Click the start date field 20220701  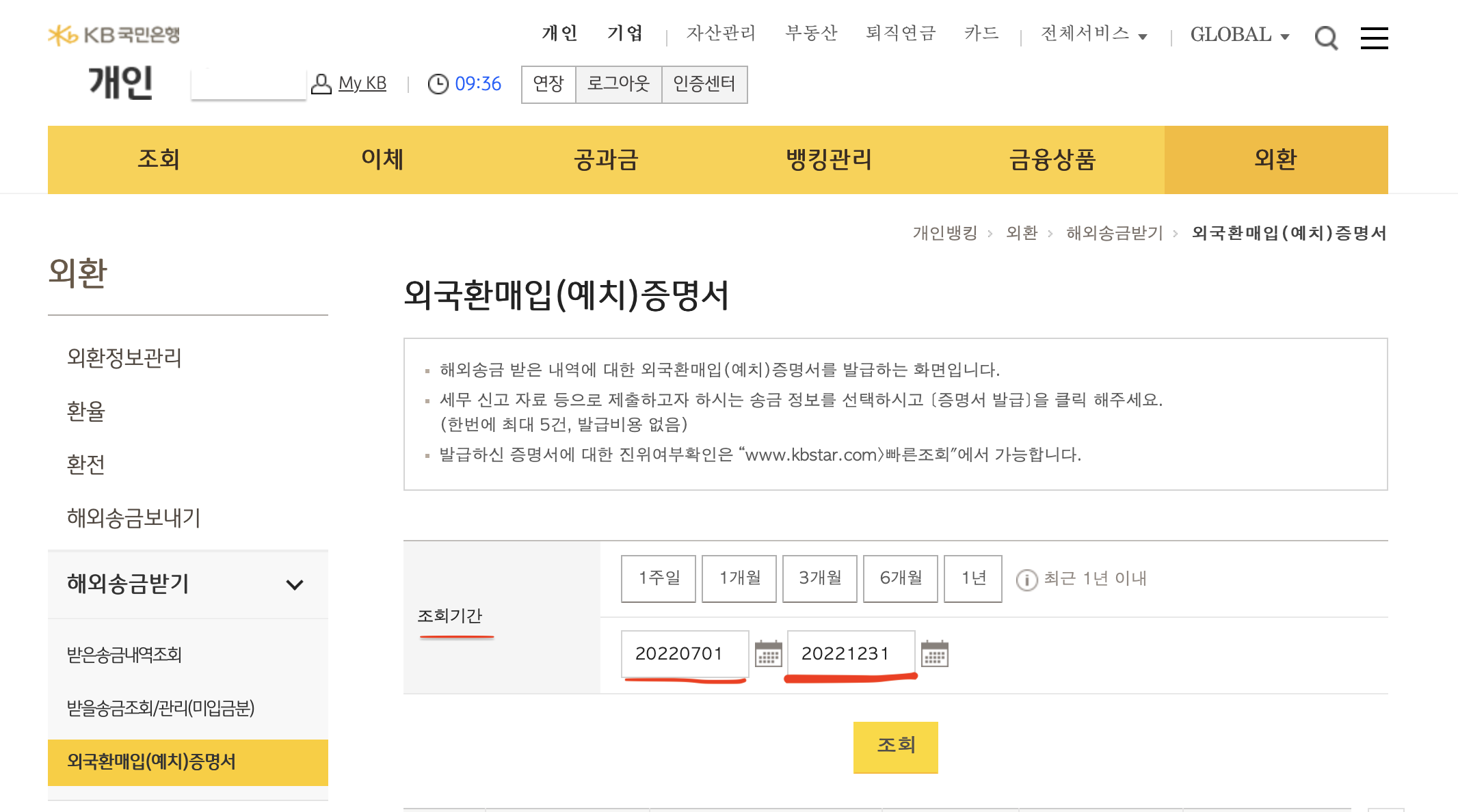click(x=684, y=654)
